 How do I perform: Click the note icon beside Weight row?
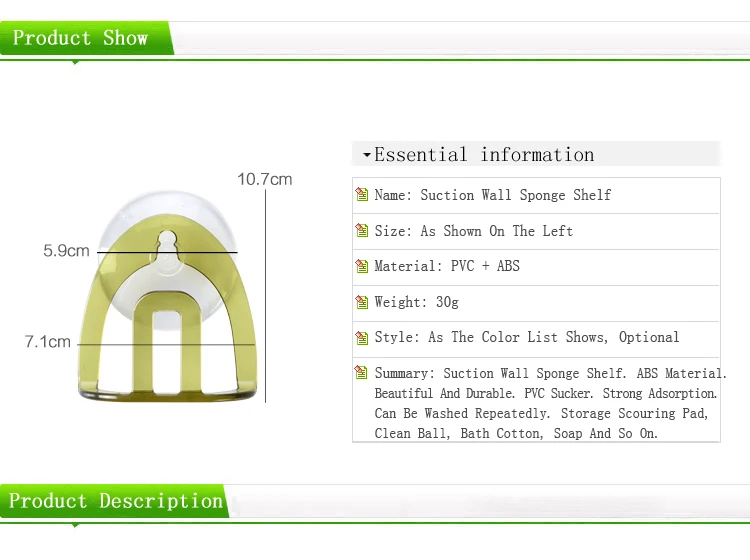(362, 302)
